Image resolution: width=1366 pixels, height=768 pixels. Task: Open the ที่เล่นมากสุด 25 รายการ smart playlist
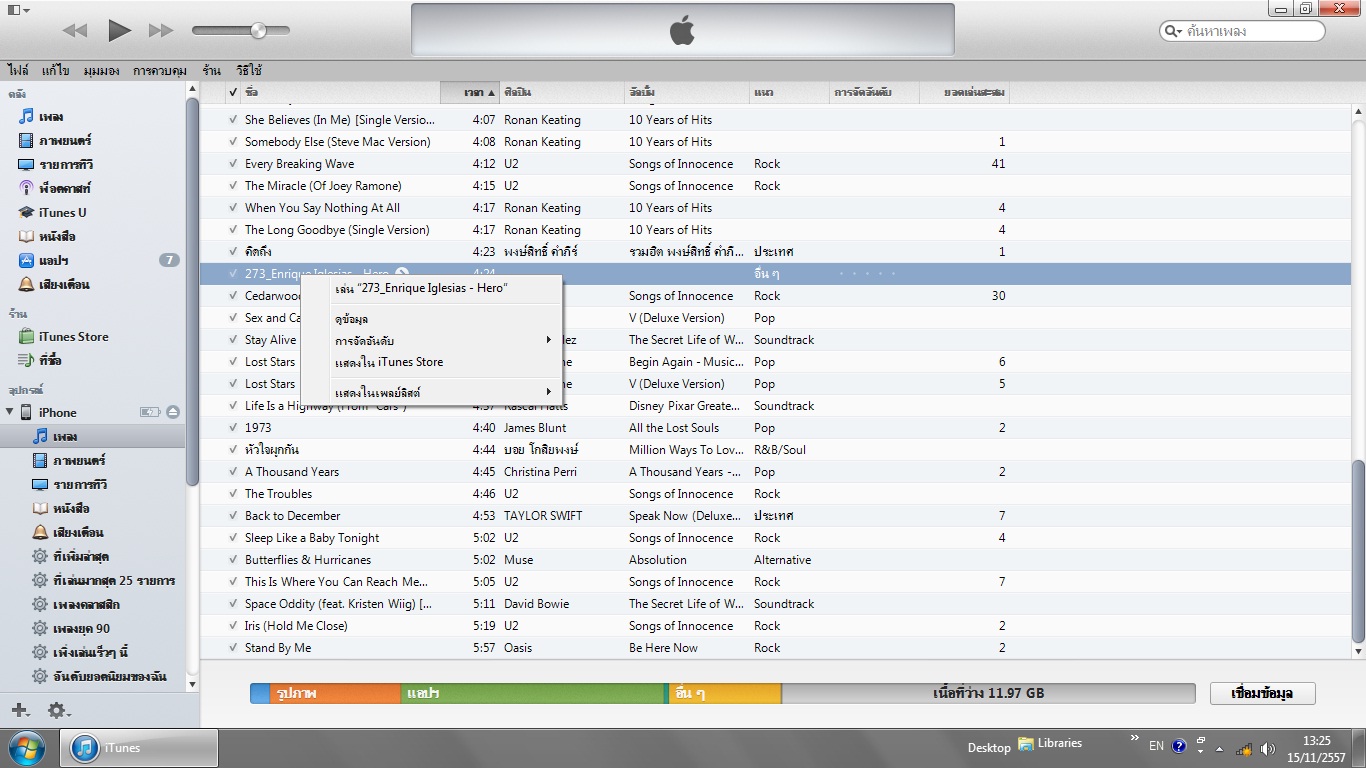click(114, 580)
